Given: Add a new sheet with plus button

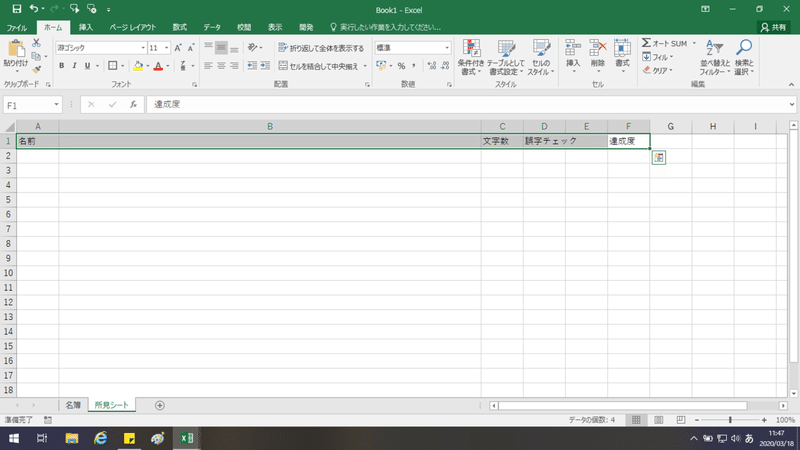Looking at the screenshot, I should click(x=160, y=405).
